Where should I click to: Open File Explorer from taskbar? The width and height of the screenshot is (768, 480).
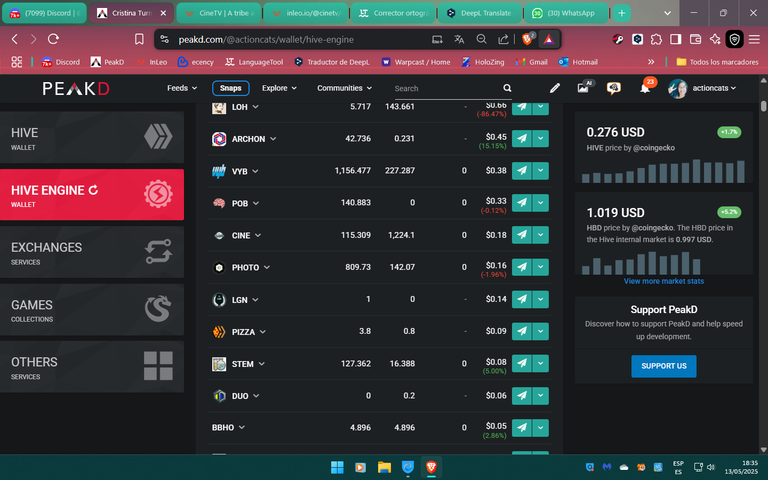(384, 467)
